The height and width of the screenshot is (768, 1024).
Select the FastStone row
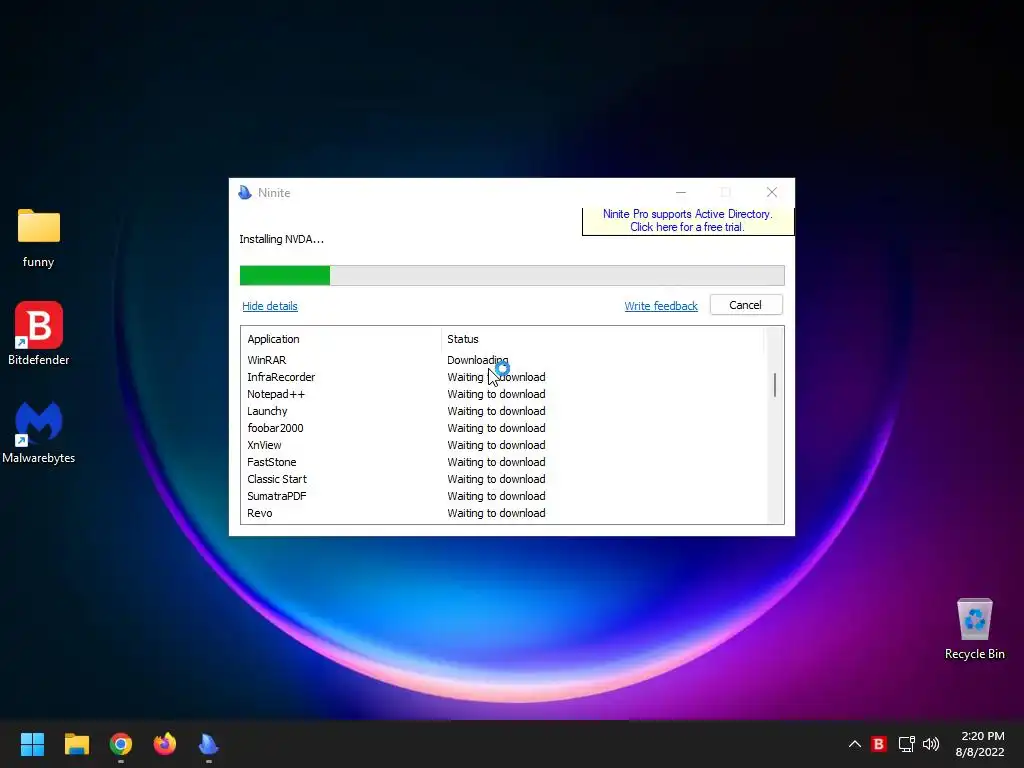pyautogui.click(x=502, y=462)
